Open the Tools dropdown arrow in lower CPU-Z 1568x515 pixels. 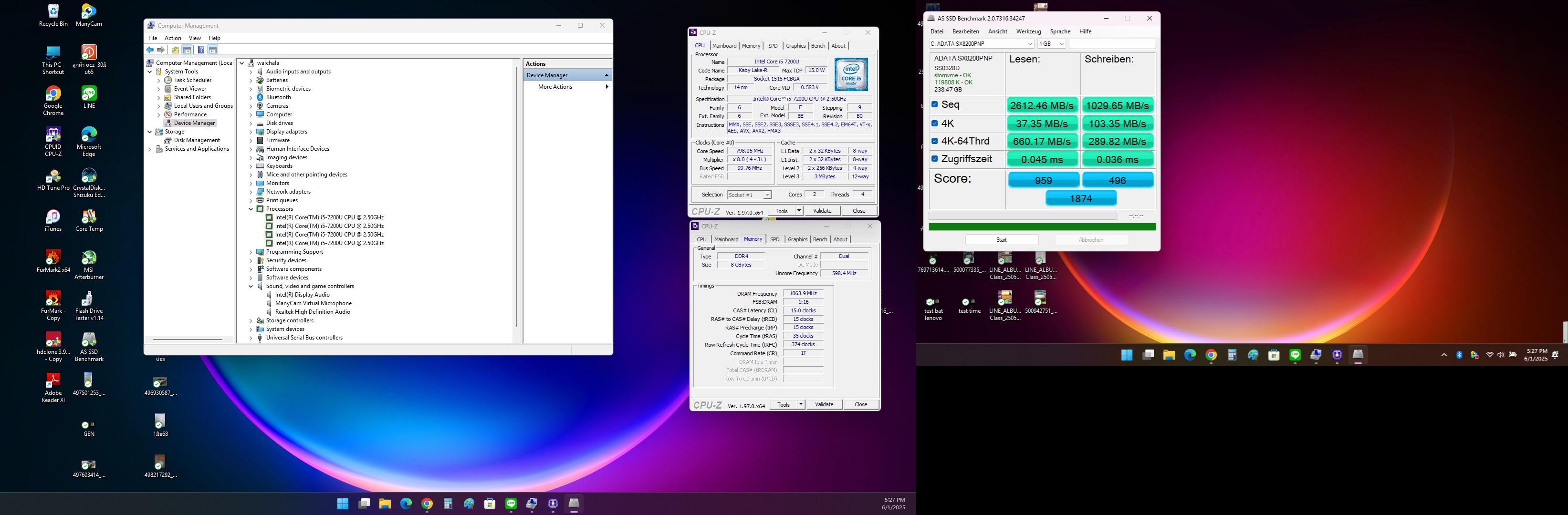(x=801, y=404)
